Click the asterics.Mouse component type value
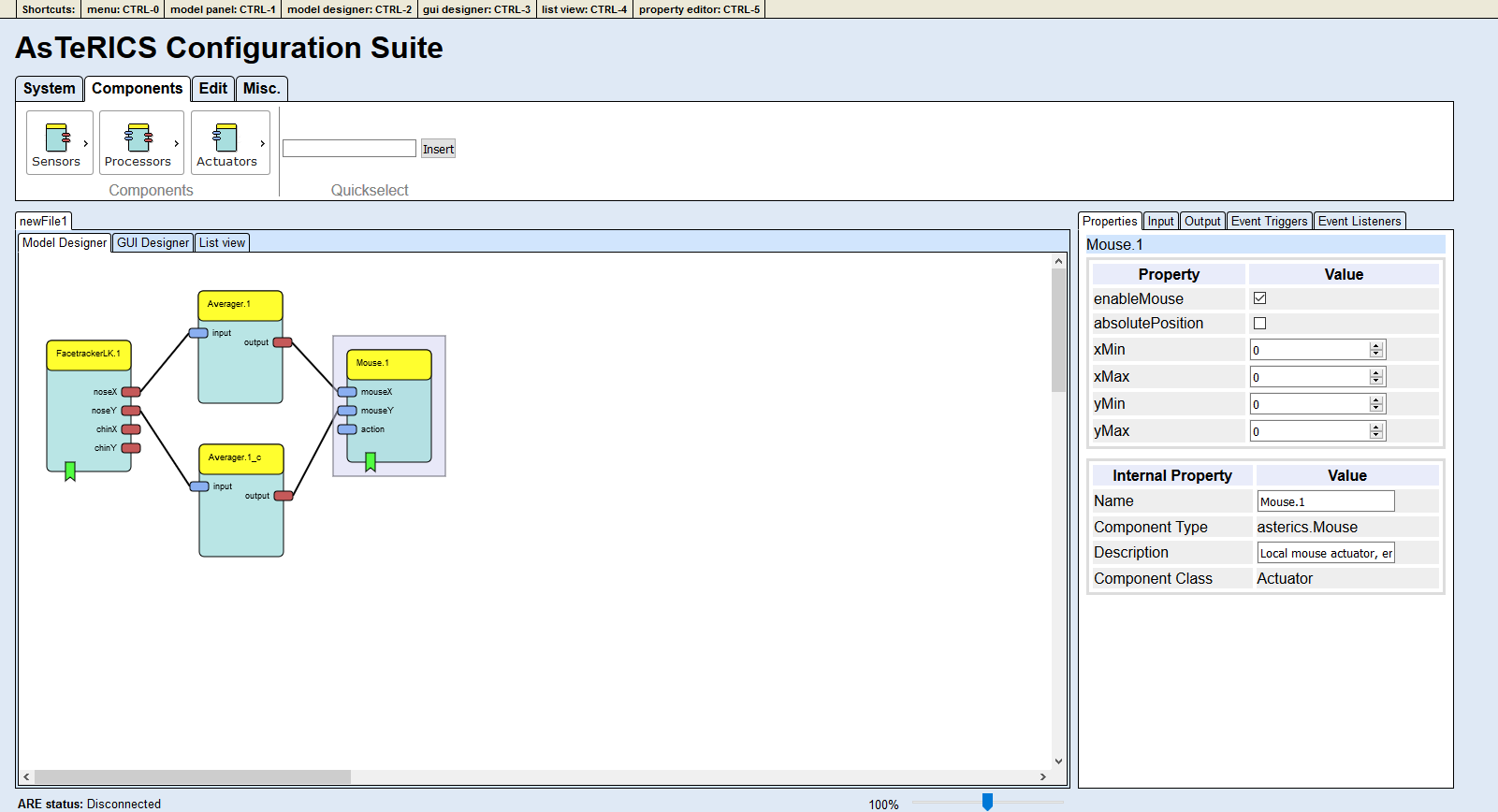1498x812 pixels. (x=1307, y=528)
